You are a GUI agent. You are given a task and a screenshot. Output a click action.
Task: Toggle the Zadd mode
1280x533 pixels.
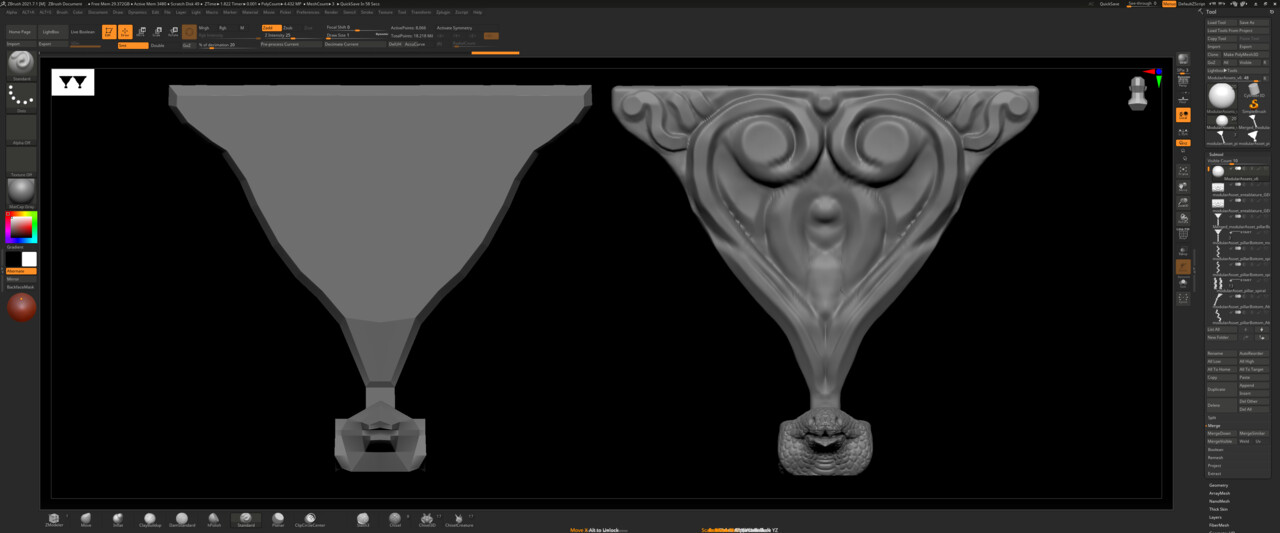pyautogui.click(x=271, y=28)
